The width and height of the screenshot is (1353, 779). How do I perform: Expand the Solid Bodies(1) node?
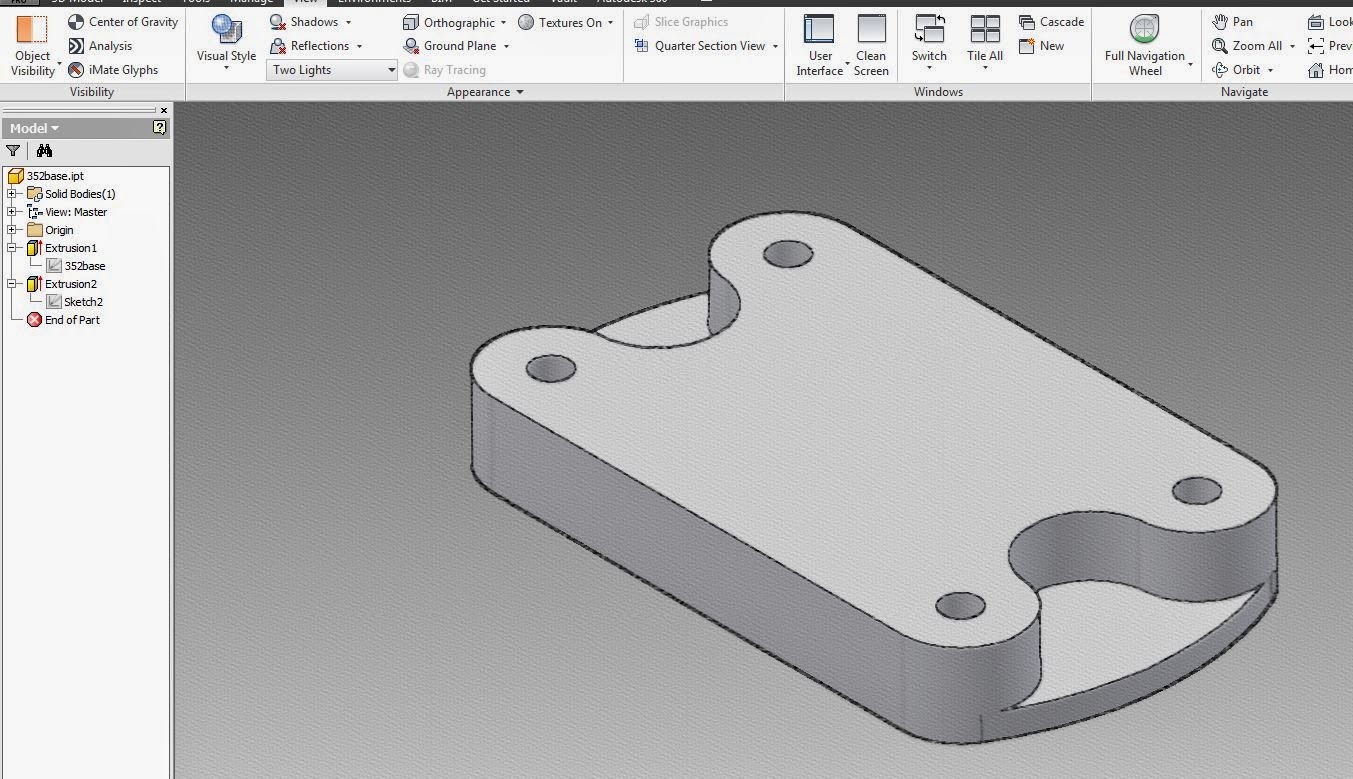pos(12,194)
